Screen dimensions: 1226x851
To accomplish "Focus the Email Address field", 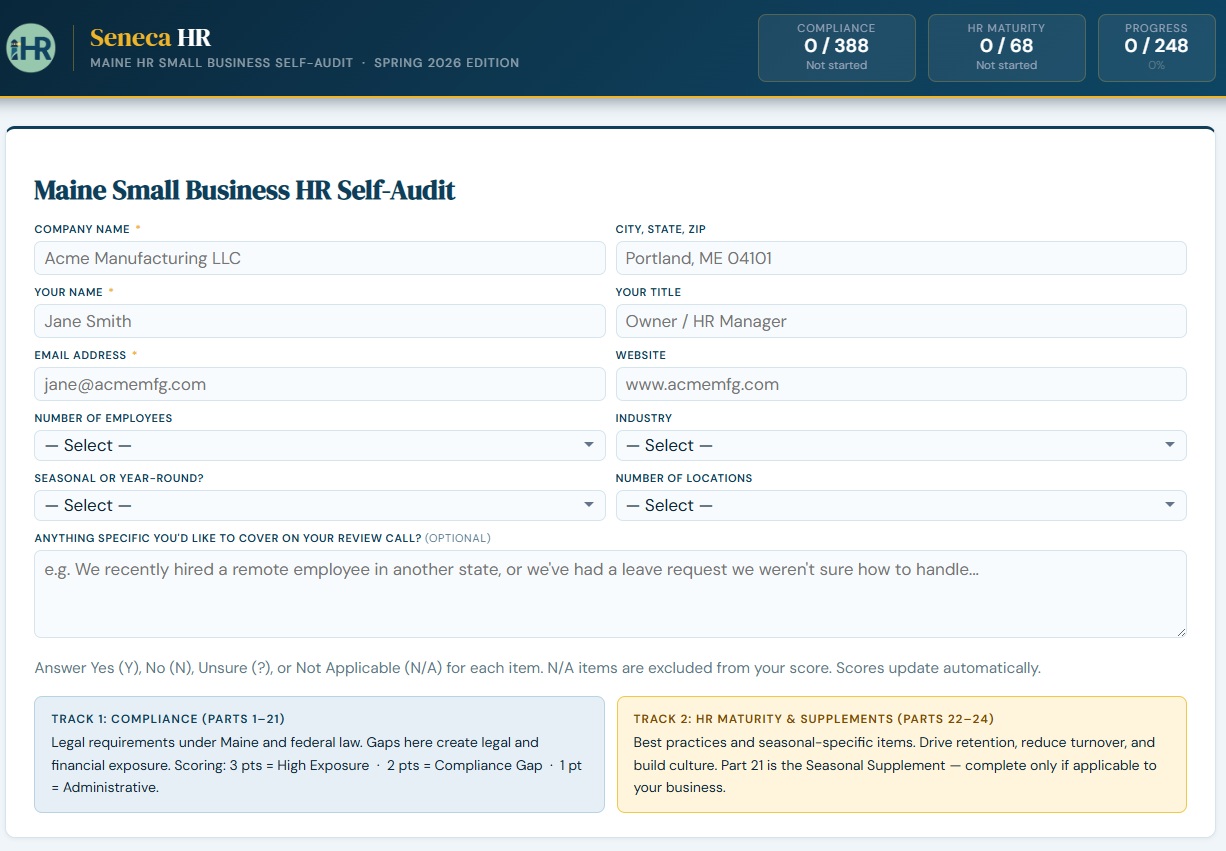I will (x=319, y=384).
